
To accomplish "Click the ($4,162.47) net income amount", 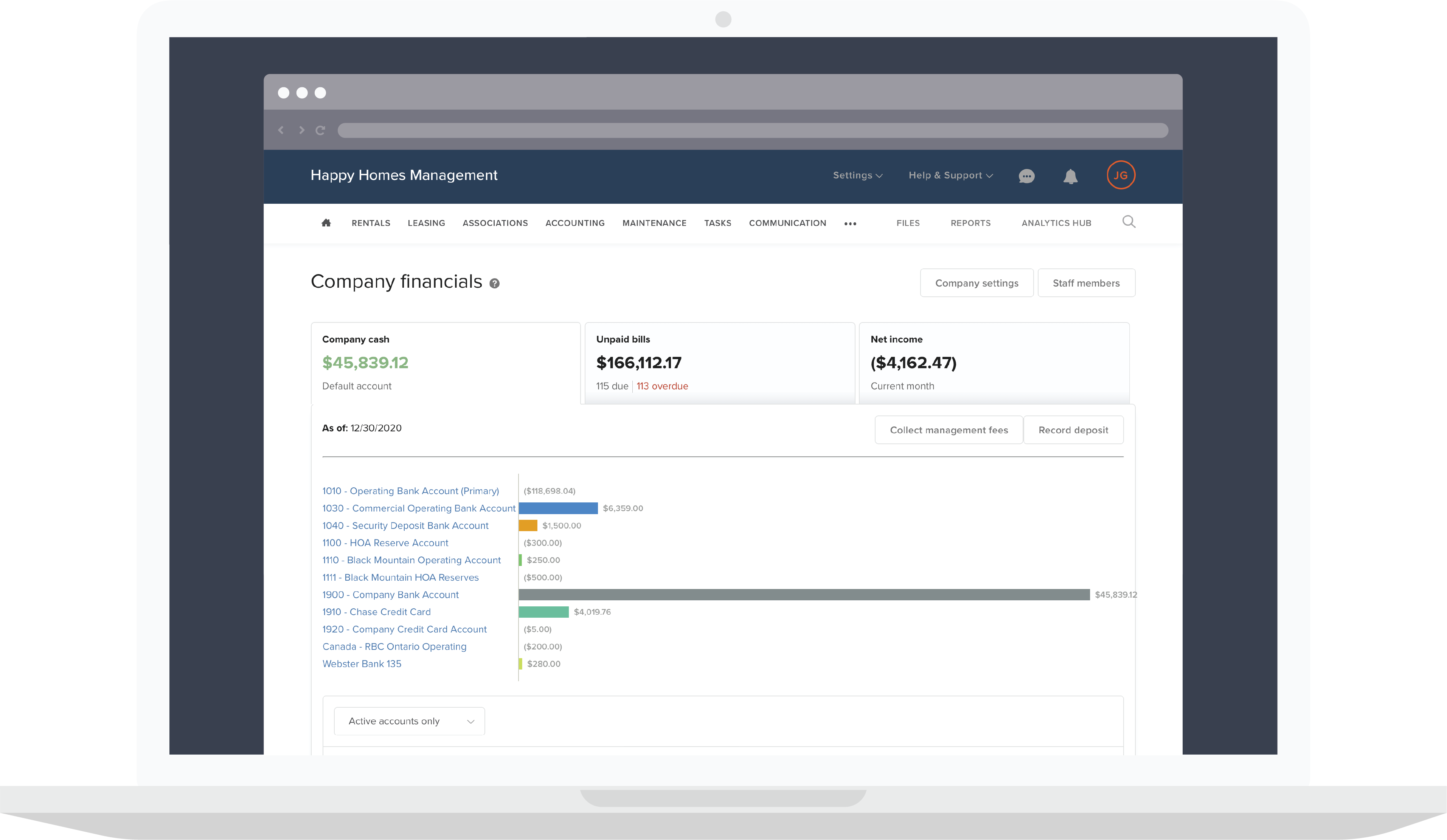I will [x=914, y=363].
